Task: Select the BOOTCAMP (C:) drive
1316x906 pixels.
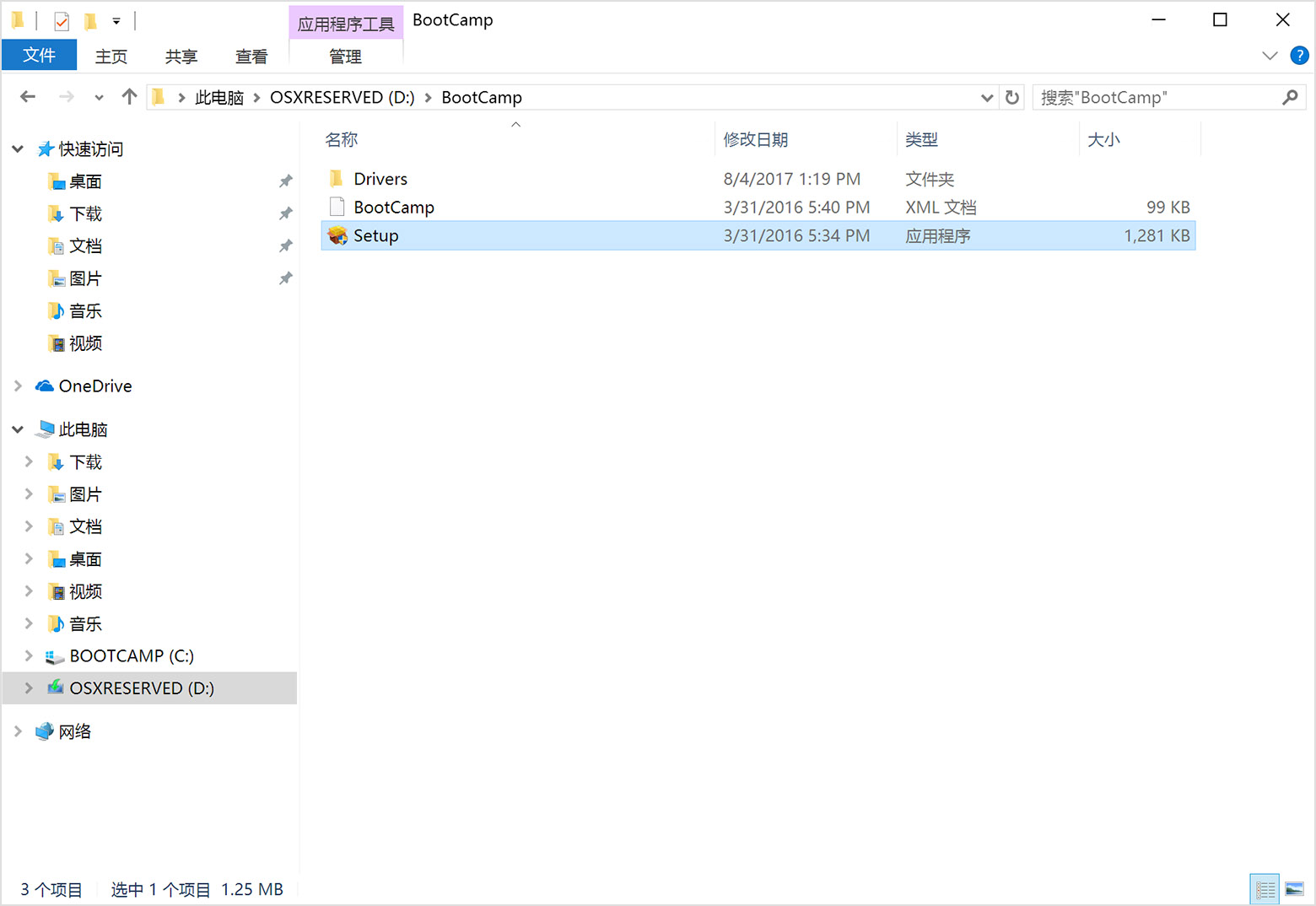Action: 132,655
